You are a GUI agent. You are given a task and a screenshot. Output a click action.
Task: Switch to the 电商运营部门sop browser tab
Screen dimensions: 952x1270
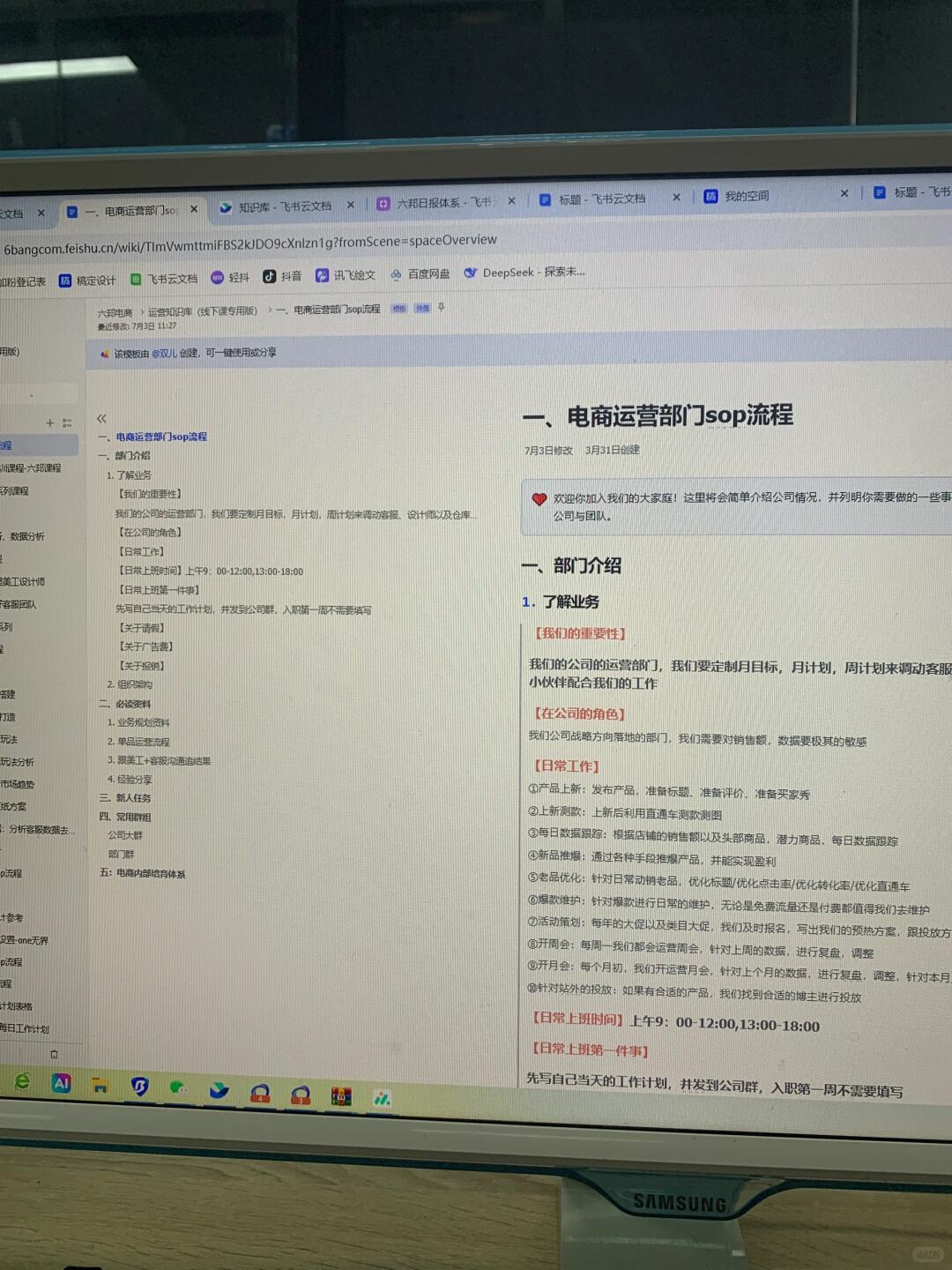pyautogui.click(x=132, y=211)
